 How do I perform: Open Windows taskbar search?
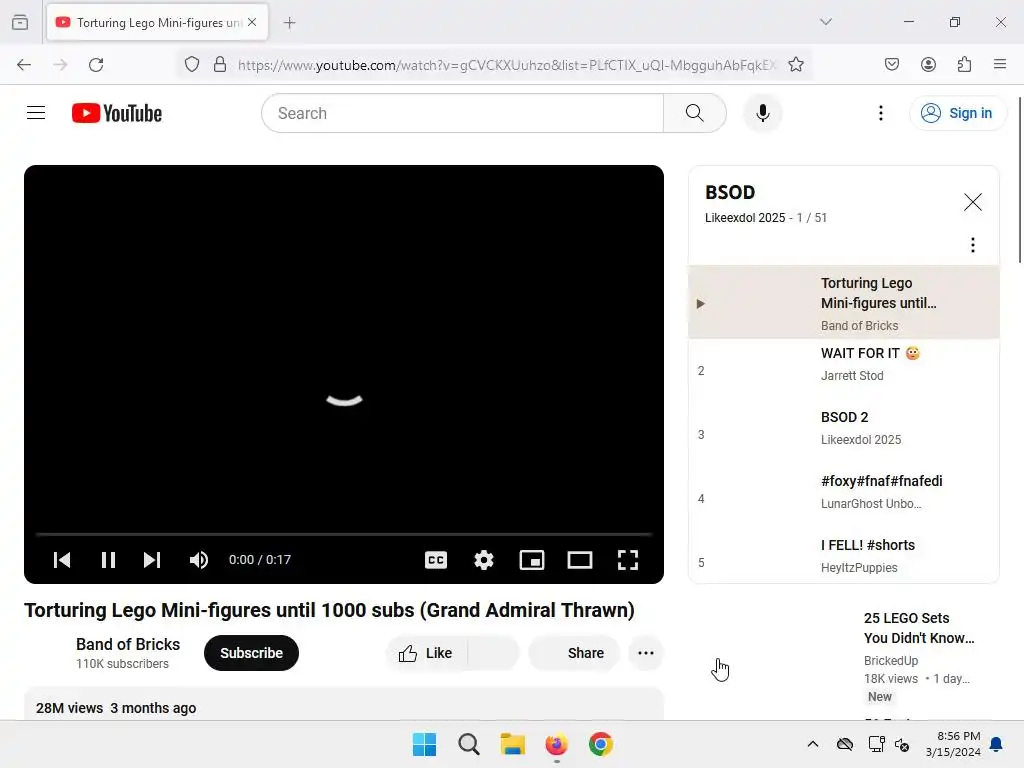coord(468,744)
